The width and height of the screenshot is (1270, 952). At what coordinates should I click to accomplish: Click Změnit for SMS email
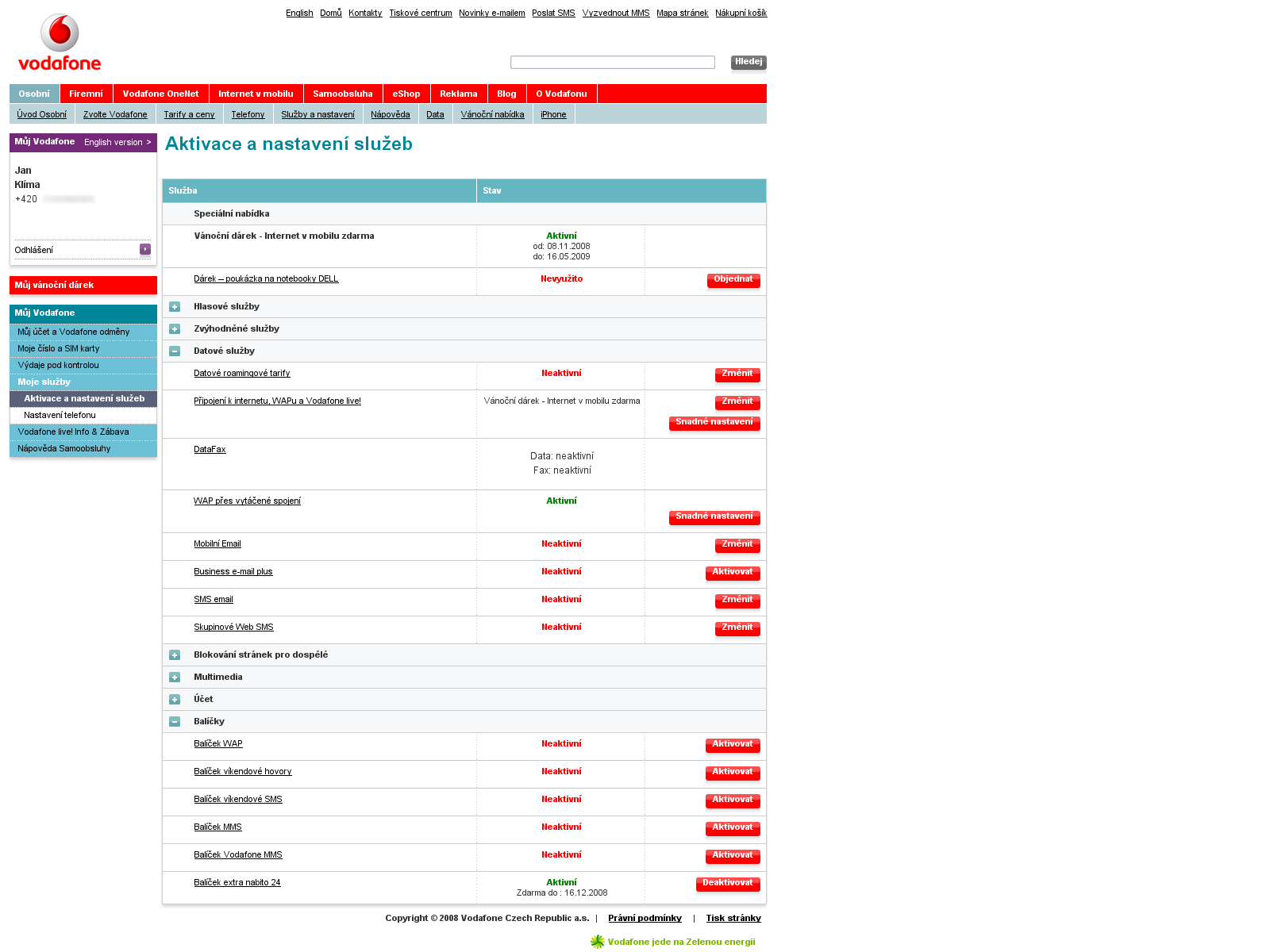[737, 601]
